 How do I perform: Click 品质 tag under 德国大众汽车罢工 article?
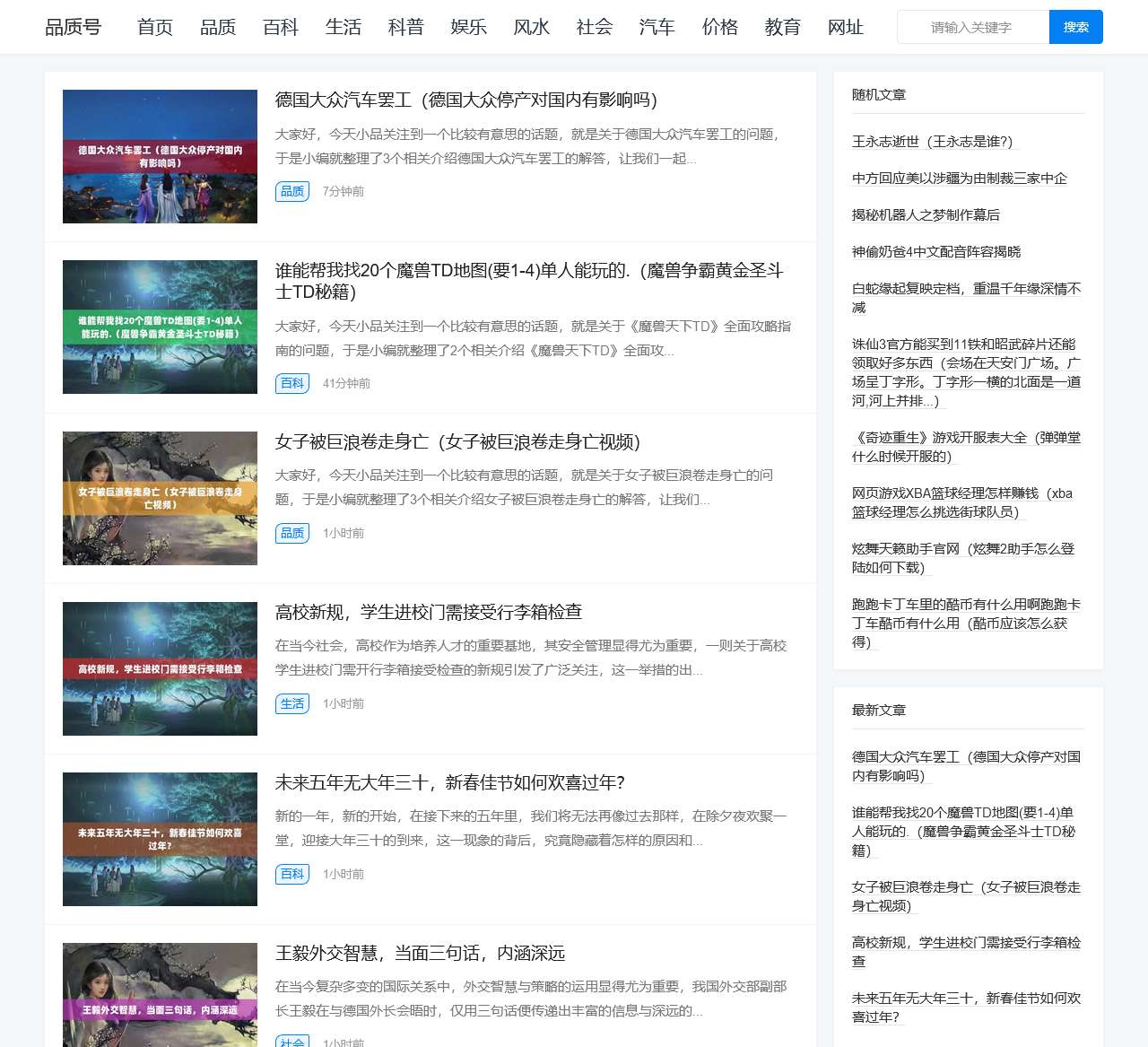(x=292, y=191)
